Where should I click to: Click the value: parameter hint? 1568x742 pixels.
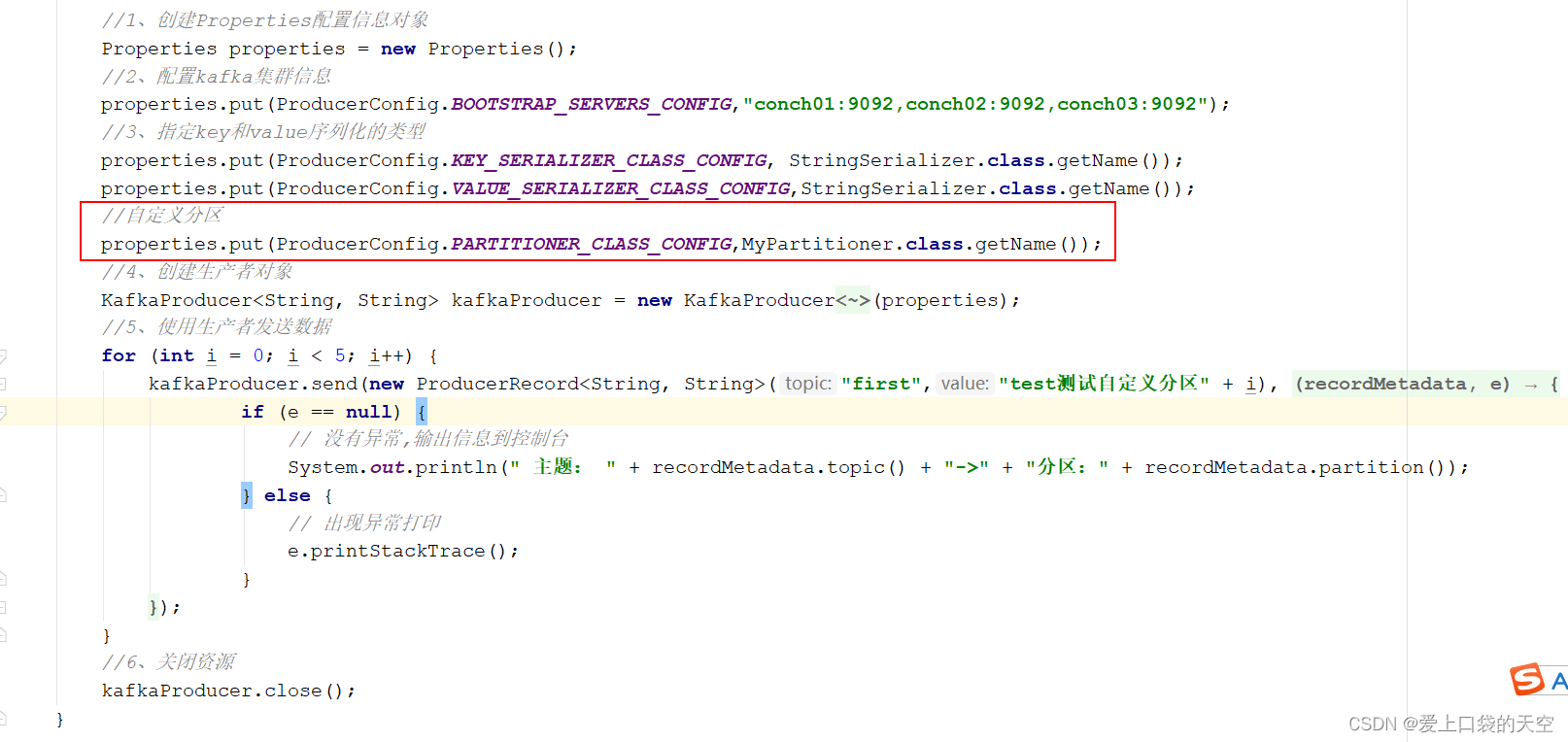965,384
